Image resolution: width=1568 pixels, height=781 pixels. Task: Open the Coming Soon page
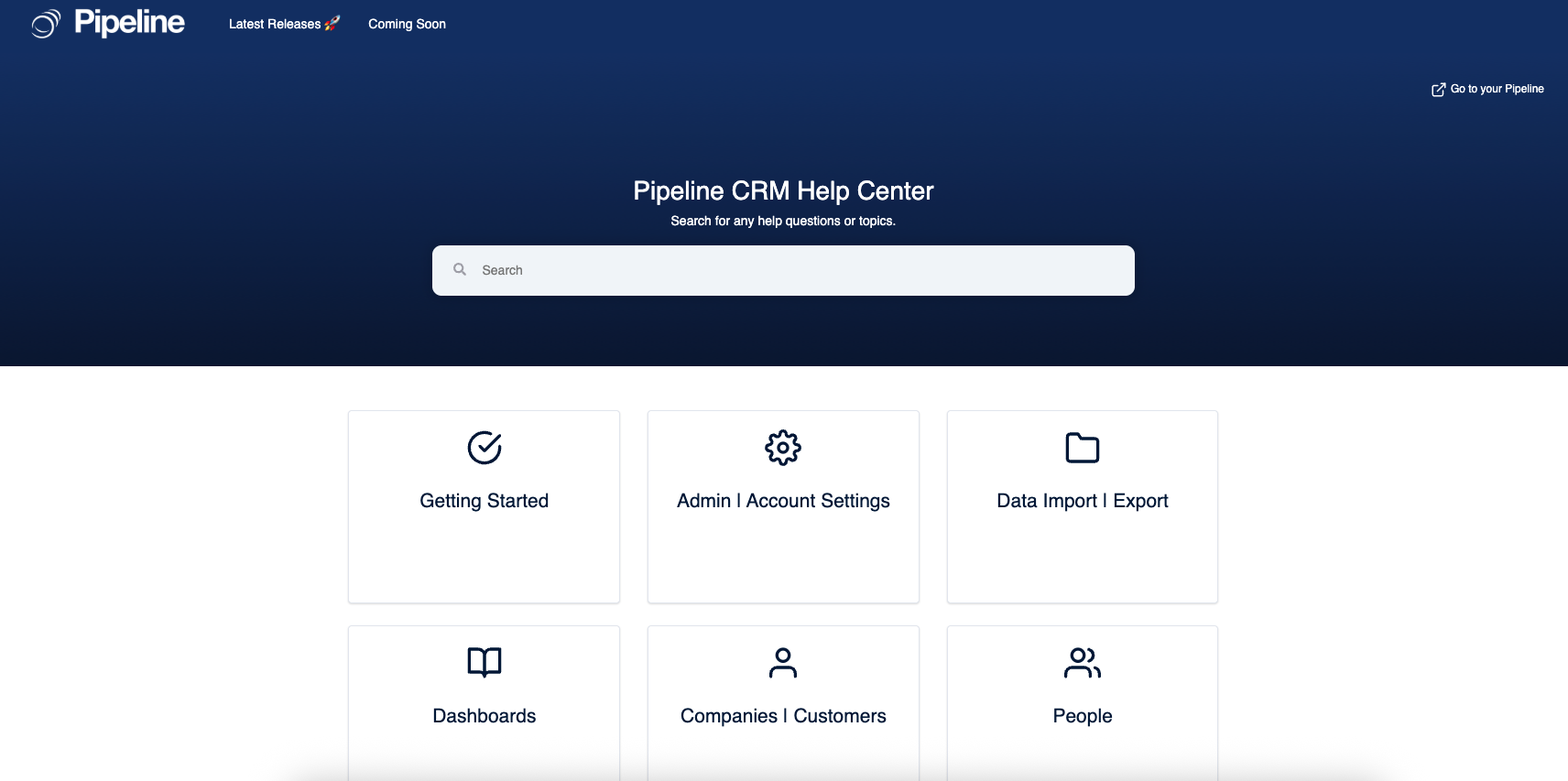[407, 24]
